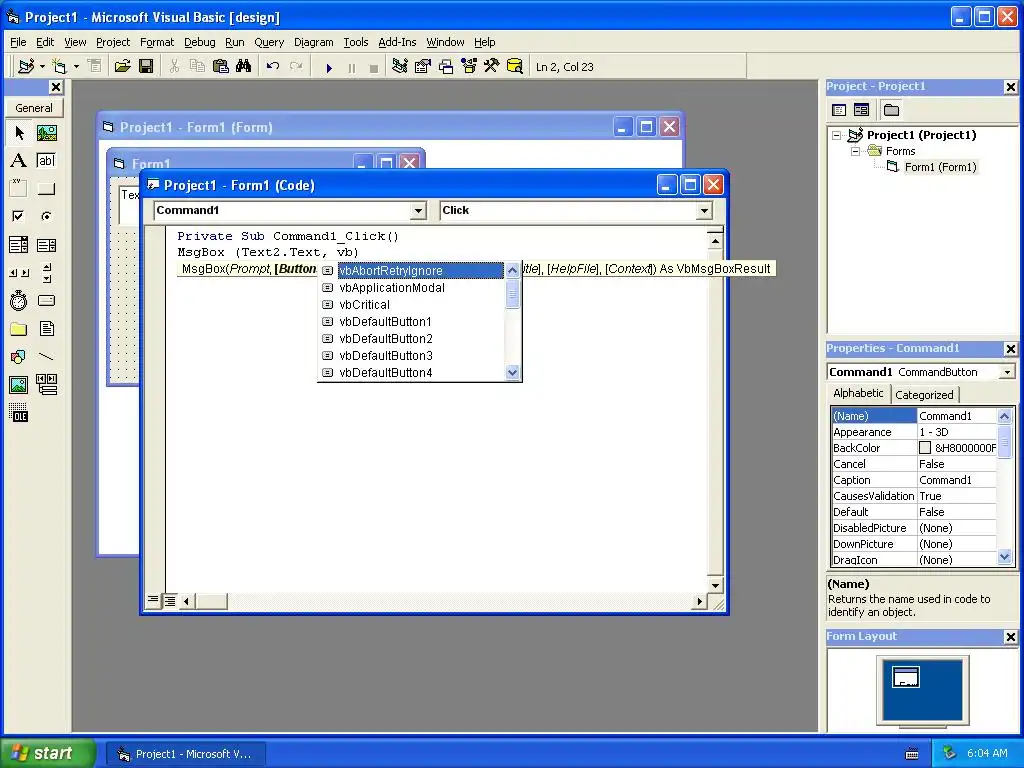
Task: Select the TextBox control tool
Action: coord(46,161)
